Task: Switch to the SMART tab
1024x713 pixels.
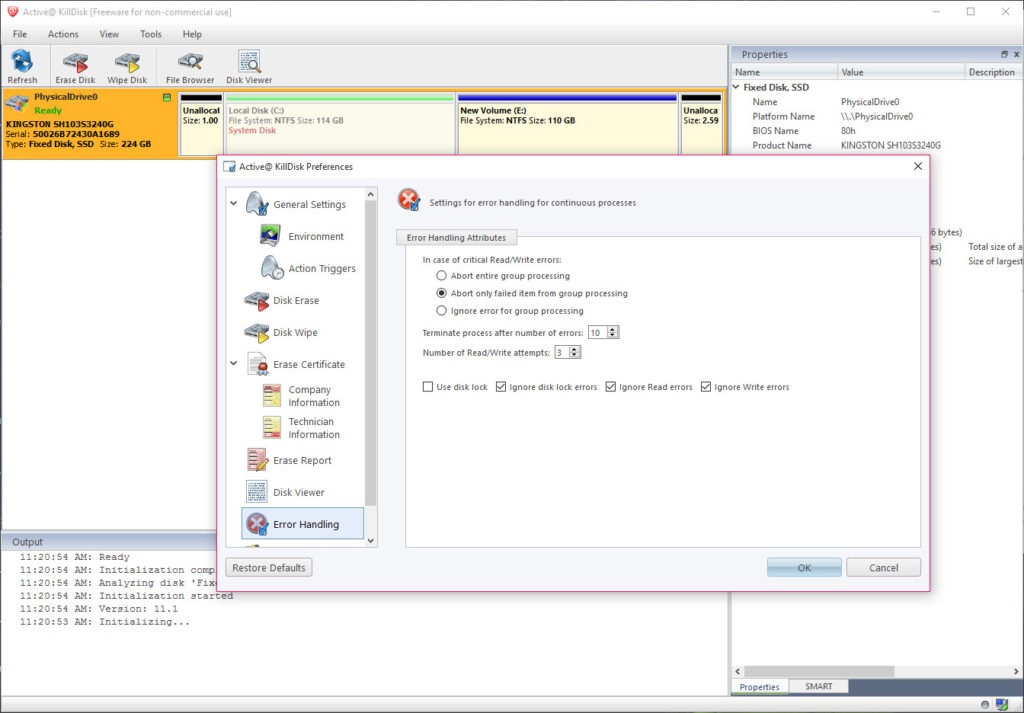Action: click(x=818, y=686)
